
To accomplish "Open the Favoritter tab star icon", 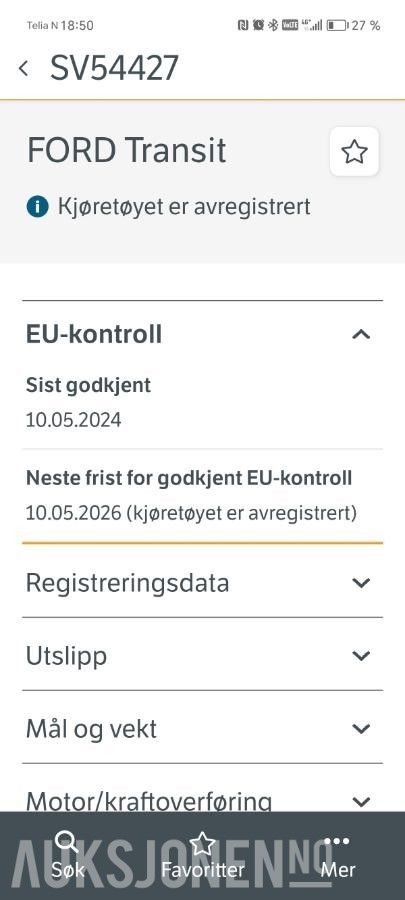I will (202, 843).
